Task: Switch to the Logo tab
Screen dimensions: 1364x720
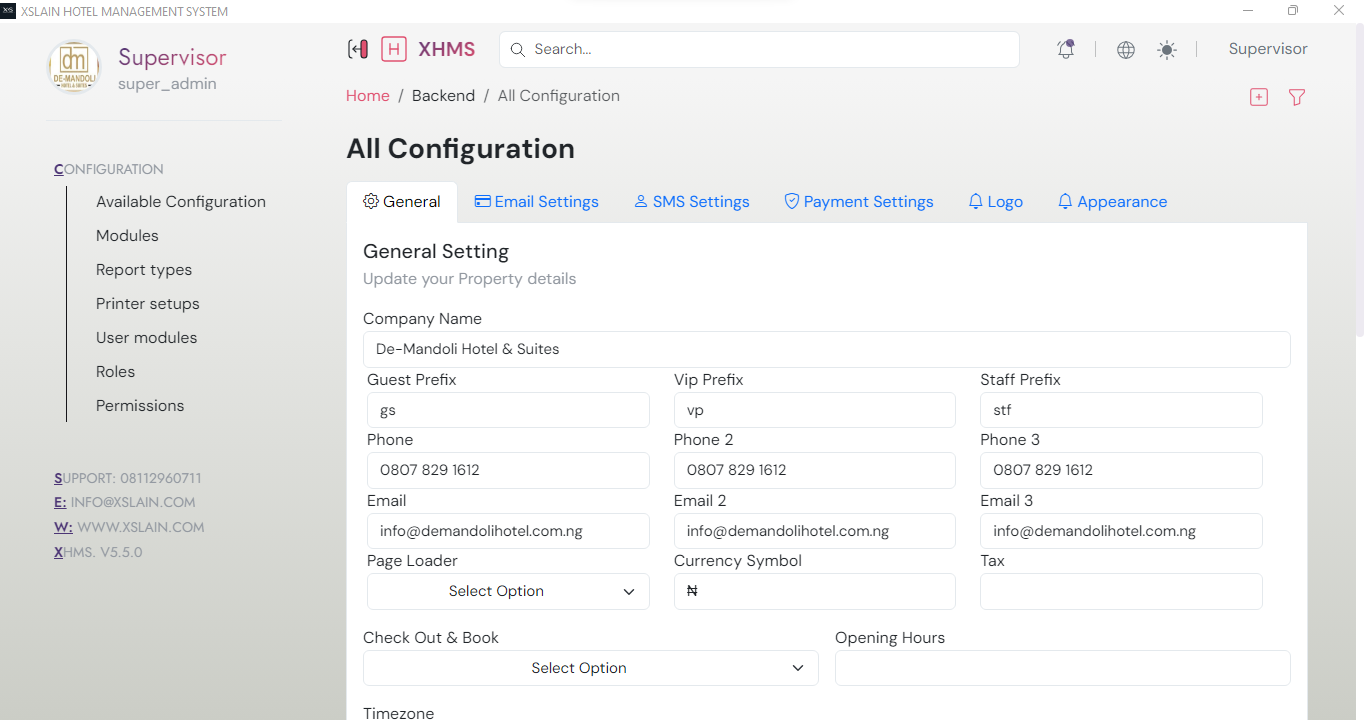Action: pyautogui.click(x=996, y=201)
